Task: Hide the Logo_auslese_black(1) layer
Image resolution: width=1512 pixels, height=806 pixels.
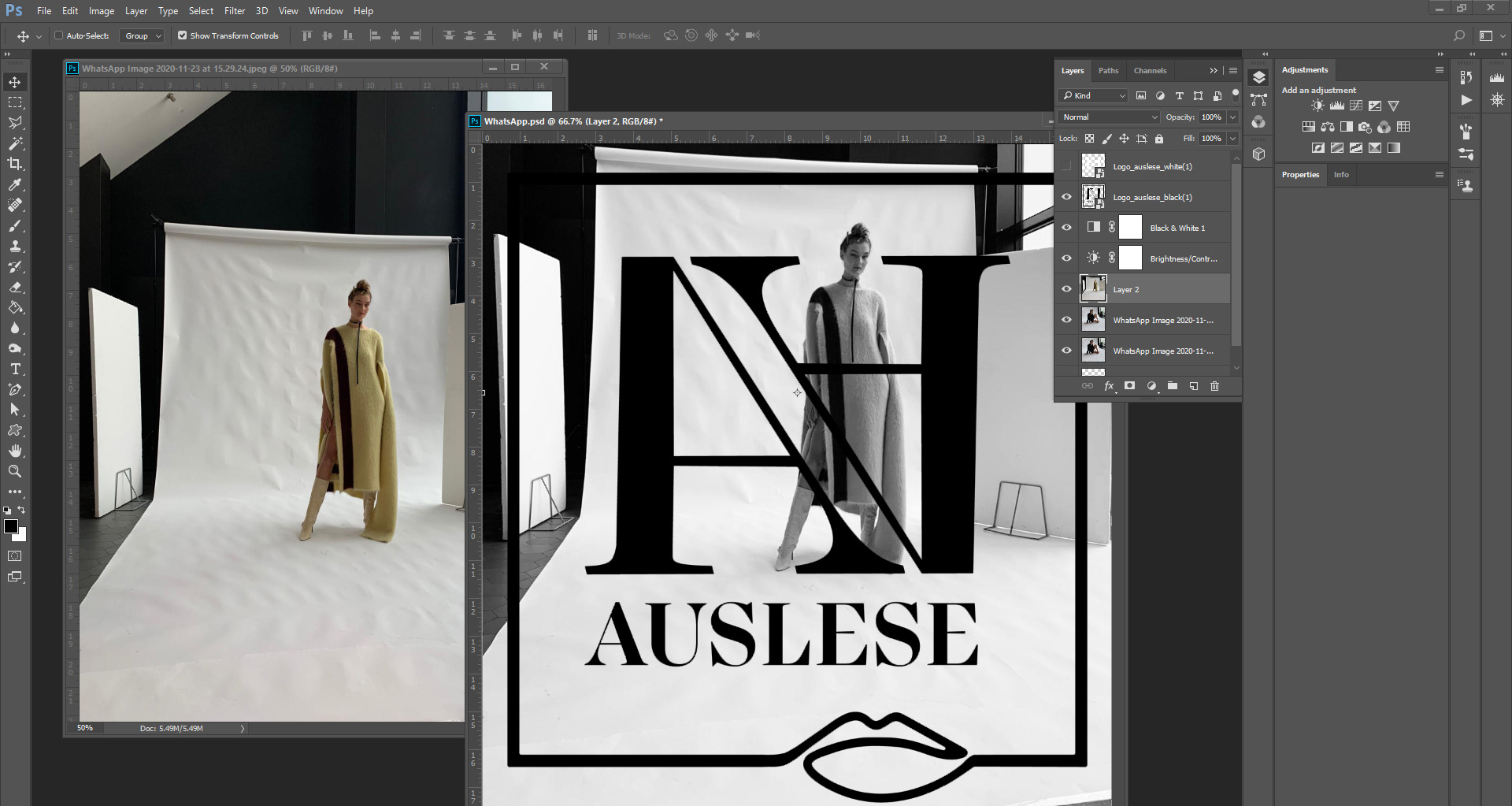Action: 1067,197
